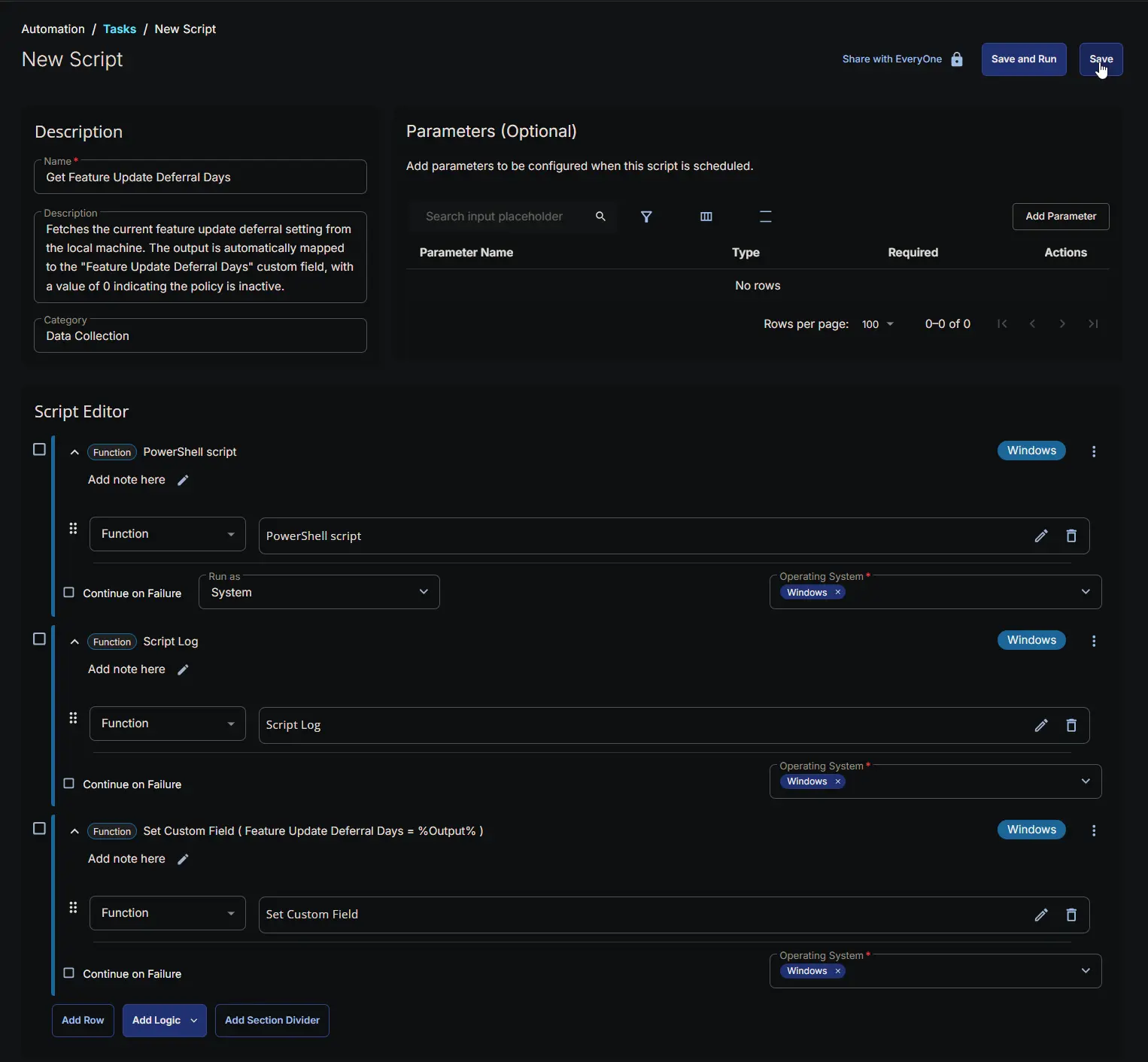Collapse the PowerShell script step chevron
Screen dimensions: 1148x1062
74,452
